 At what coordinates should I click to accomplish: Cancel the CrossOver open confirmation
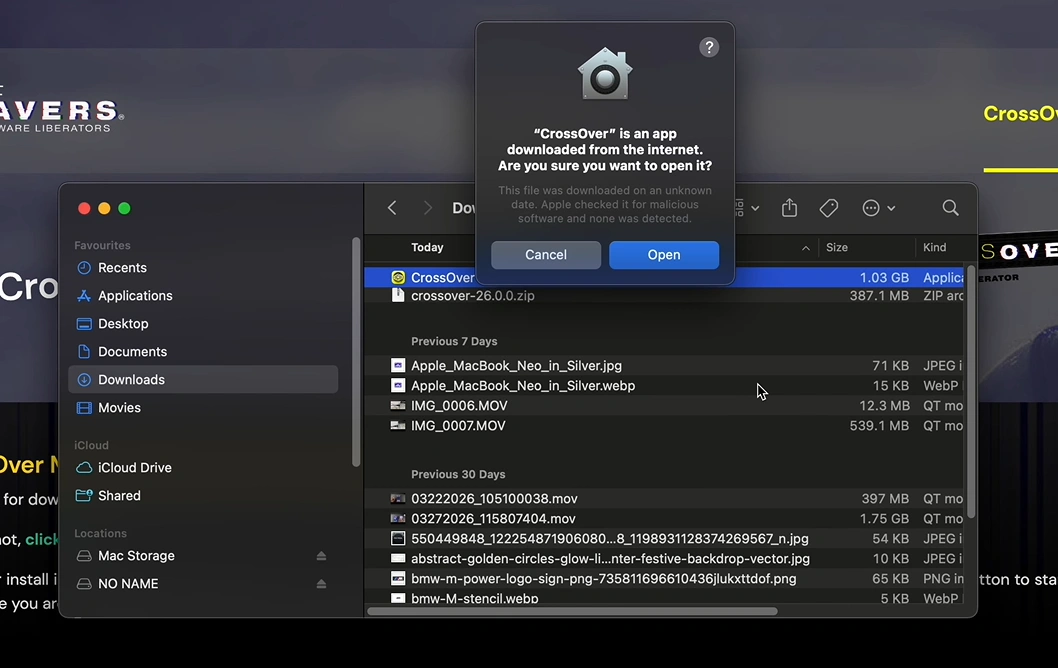pyautogui.click(x=545, y=255)
